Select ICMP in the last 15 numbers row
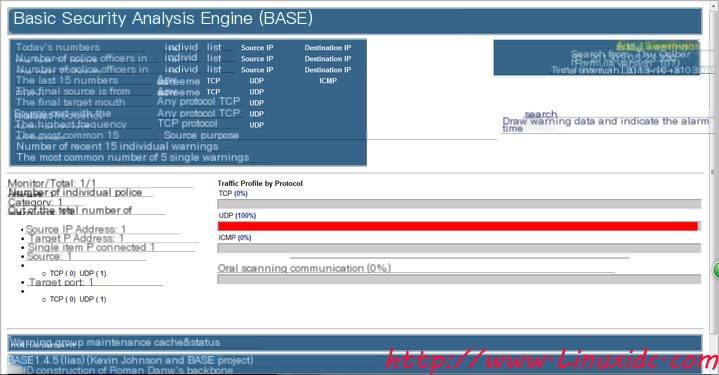The height and width of the screenshot is (375, 719). [x=328, y=81]
